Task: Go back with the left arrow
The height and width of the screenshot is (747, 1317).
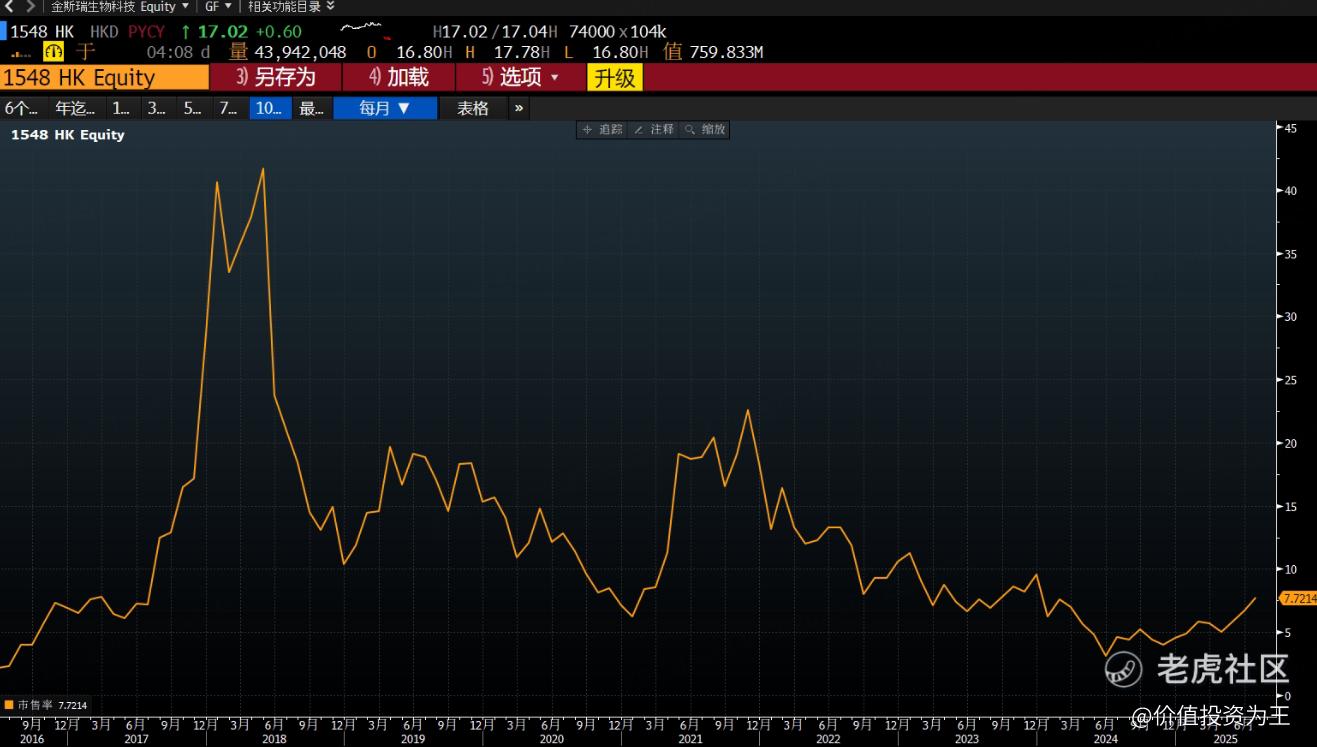Action: tap(9, 6)
